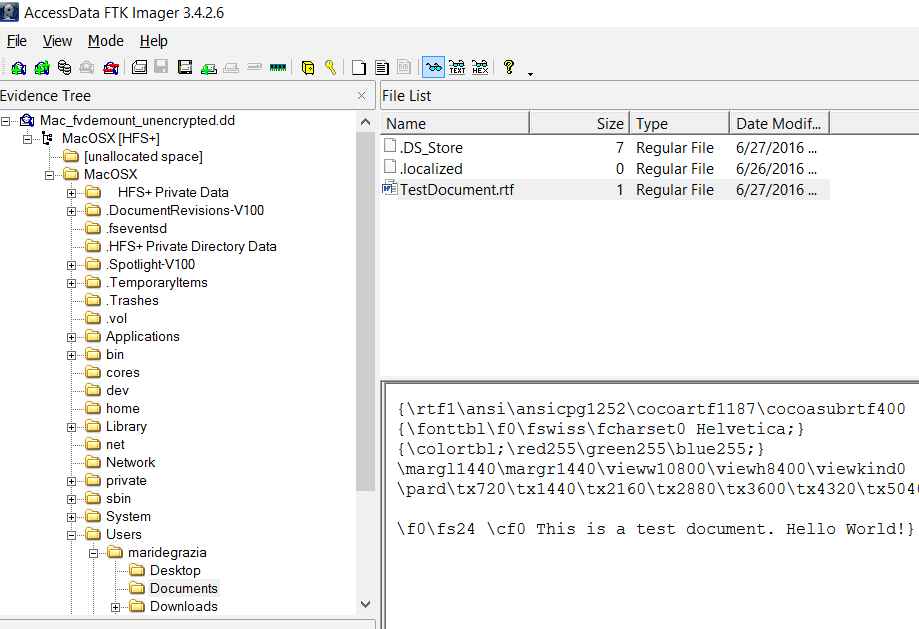Image resolution: width=919 pixels, height=629 pixels.
Task: Sort file list by Type column
Action: pyautogui.click(x=680, y=124)
